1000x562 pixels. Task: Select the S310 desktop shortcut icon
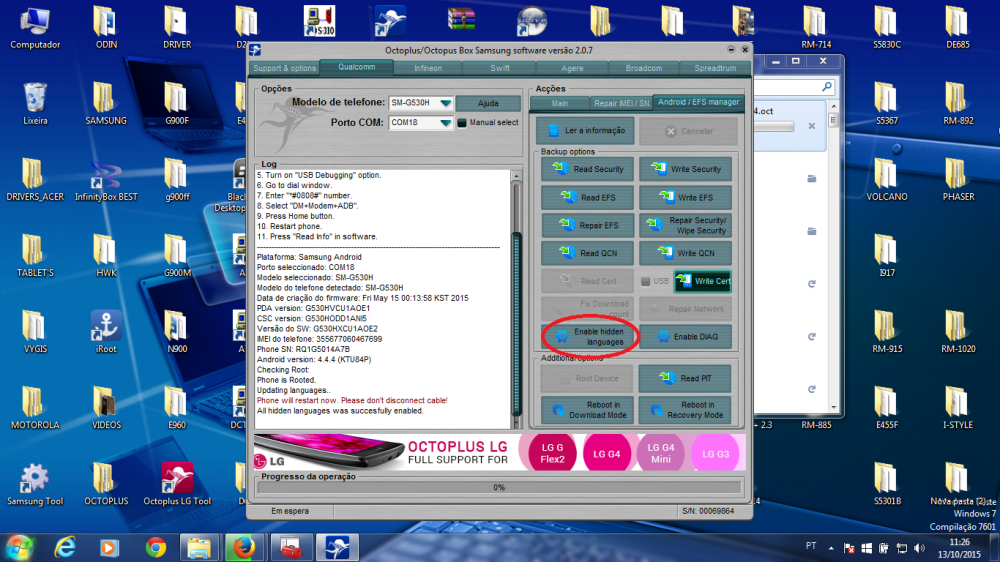(320, 21)
